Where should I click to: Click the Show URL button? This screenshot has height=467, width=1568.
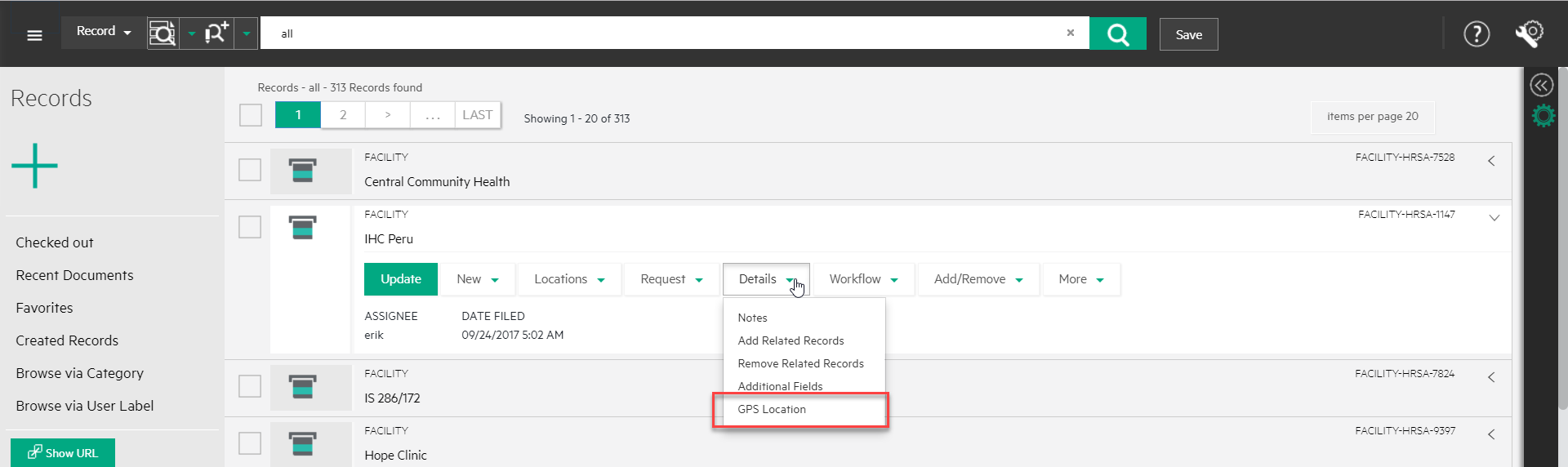coord(63,452)
